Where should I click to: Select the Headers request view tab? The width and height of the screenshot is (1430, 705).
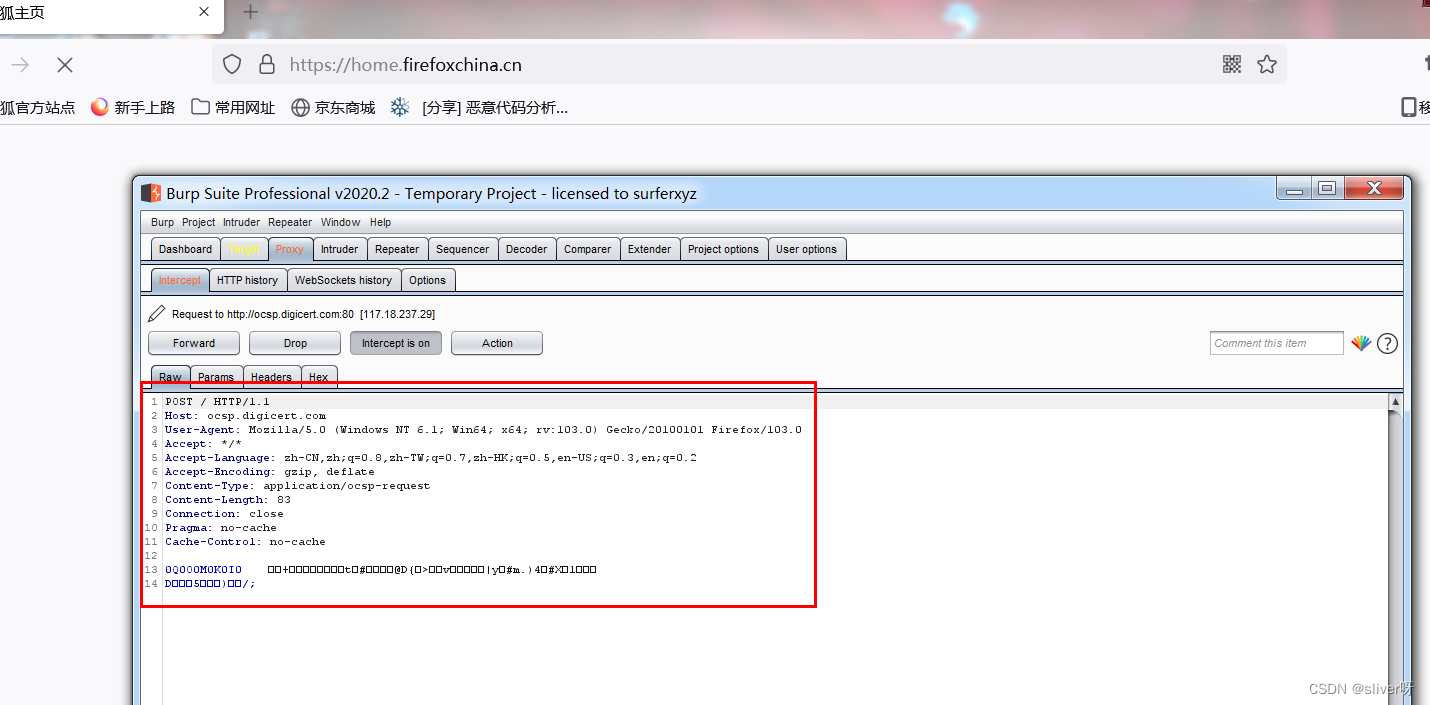coord(272,377)
